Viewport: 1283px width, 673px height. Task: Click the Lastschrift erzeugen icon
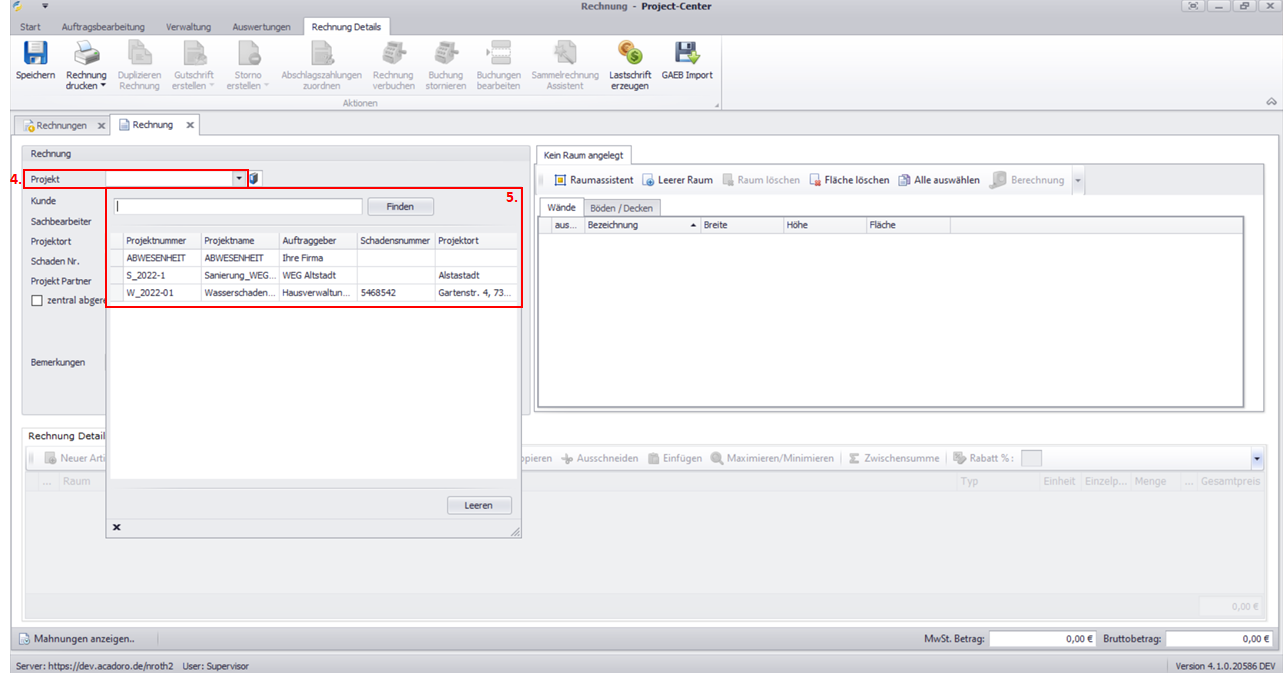630,55
